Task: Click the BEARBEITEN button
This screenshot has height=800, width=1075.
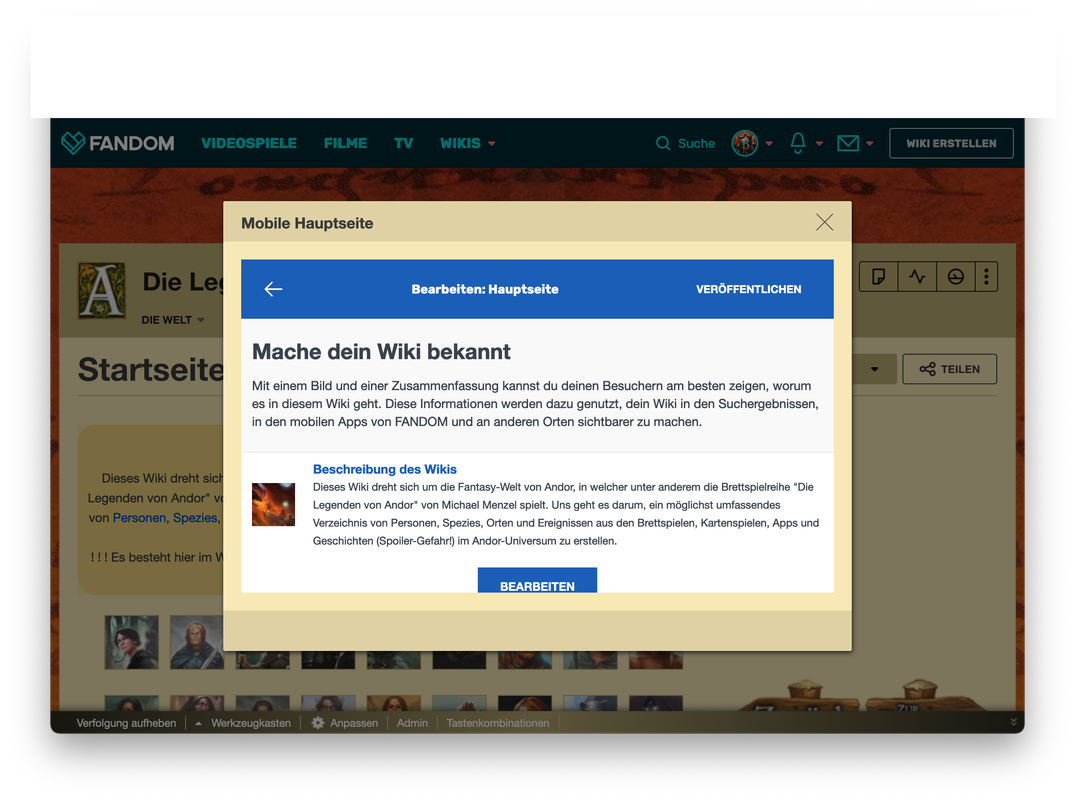Action: pyautogui.click(x=538, y=581)
